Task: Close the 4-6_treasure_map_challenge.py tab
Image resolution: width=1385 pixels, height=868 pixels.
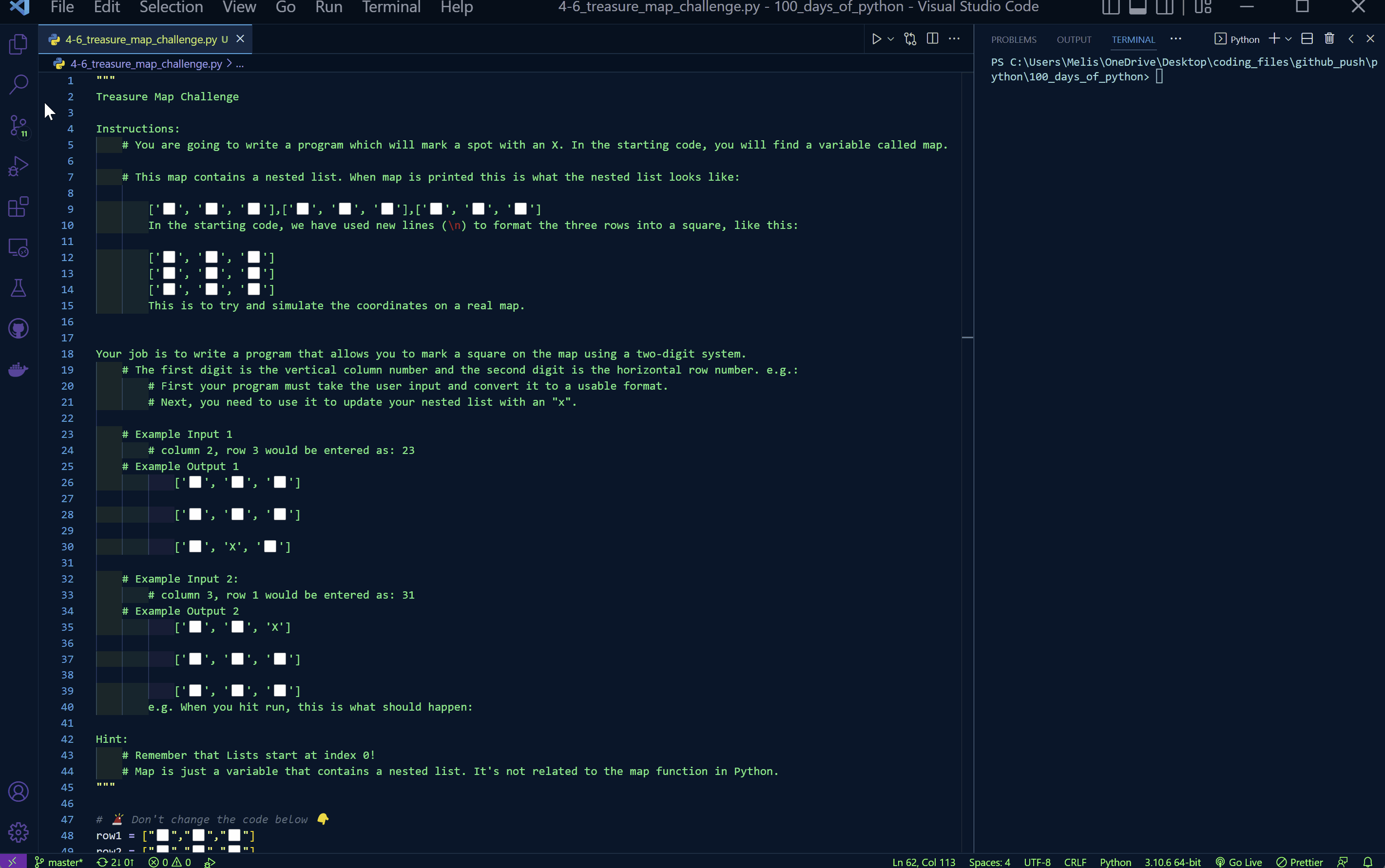Action: 241,38
